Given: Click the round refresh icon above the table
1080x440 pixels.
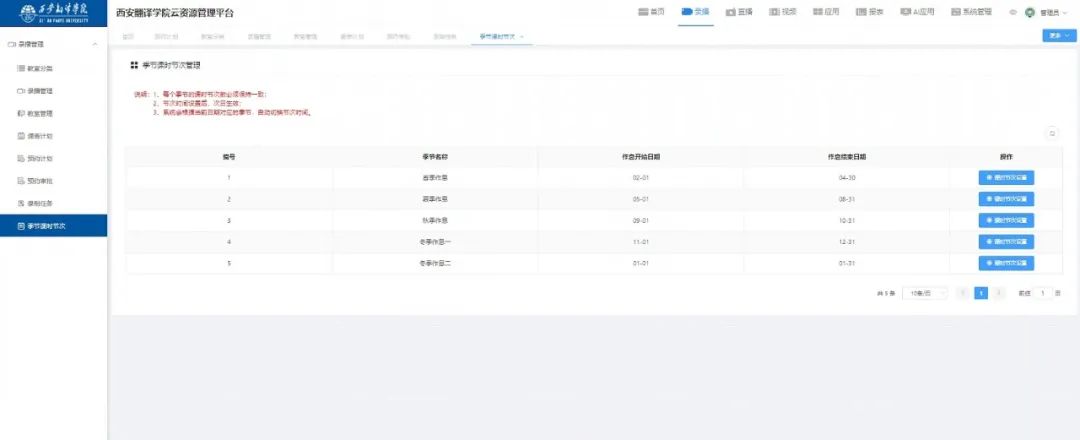Looking at the screenshot, I should pyautogui.click(x=1051, y=132).
